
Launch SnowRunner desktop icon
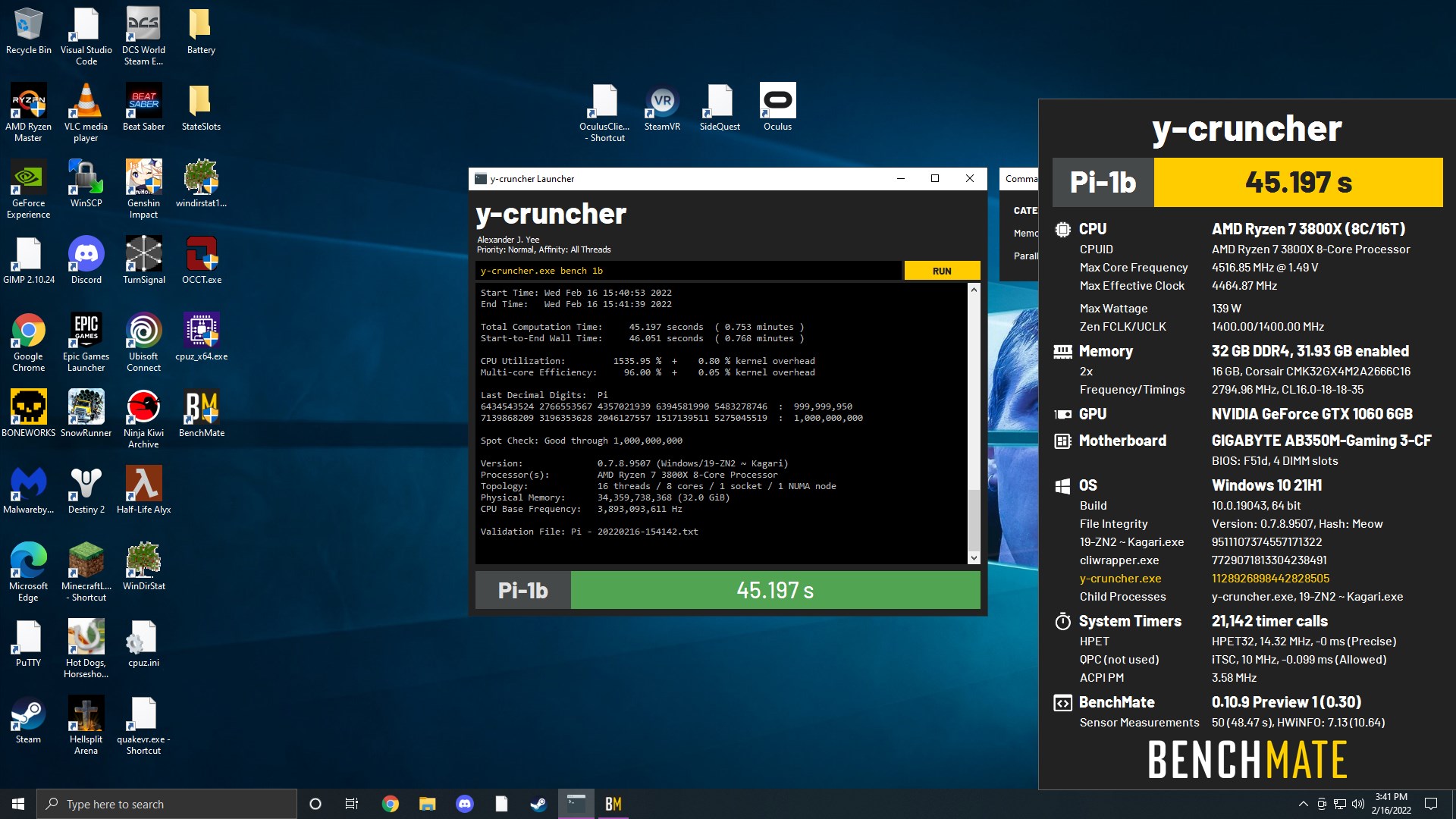point(86,414)
